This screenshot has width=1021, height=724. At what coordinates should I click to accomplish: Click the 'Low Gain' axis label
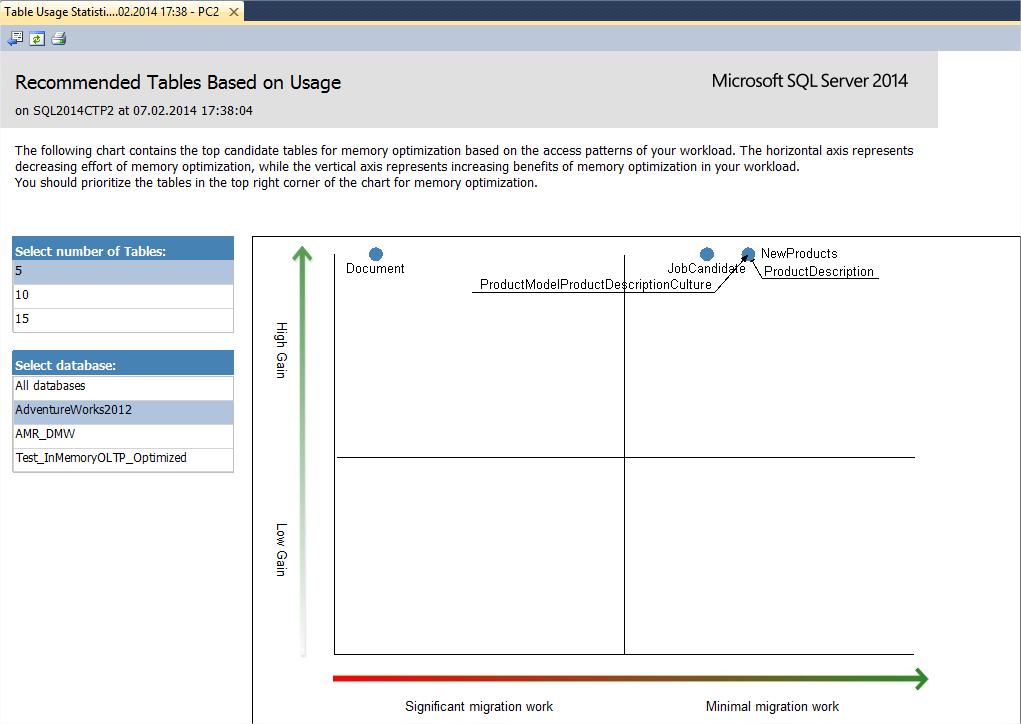point(281,550)
